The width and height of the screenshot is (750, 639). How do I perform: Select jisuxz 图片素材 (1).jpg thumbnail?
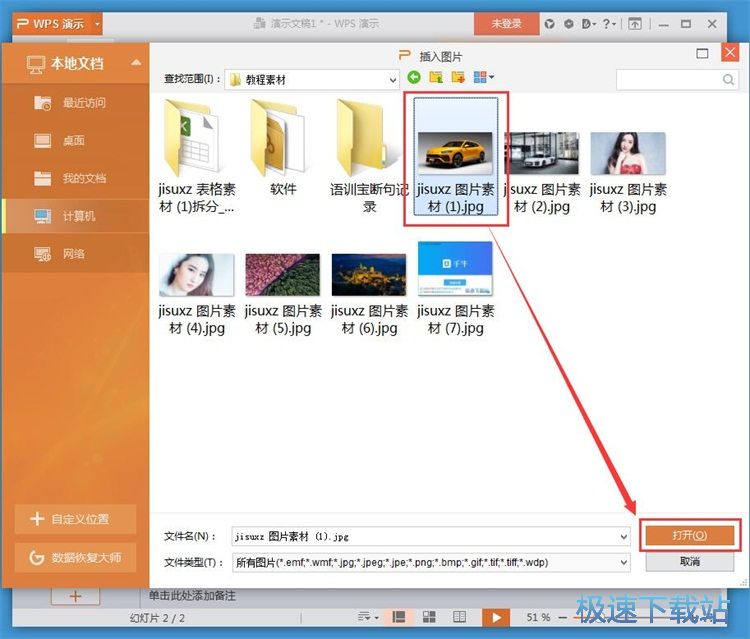coord(455,156)
